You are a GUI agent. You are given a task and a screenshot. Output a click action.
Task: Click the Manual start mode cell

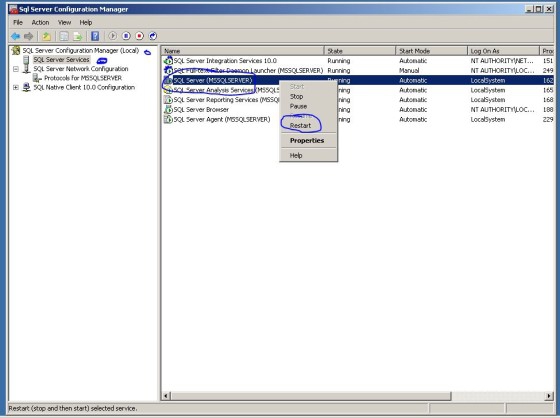(x=409, y=71)
